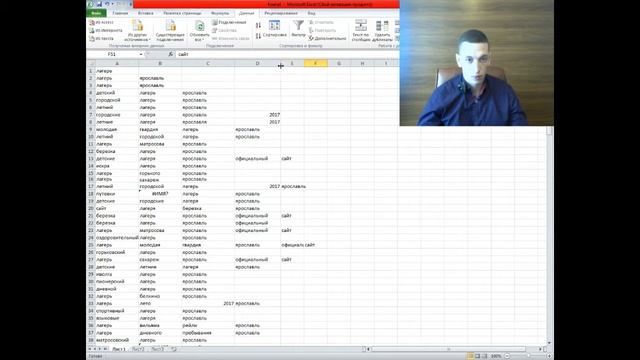Open sheet tab Лист1
The height and width of the screenshot is (360, 640).
click(119, 349)
